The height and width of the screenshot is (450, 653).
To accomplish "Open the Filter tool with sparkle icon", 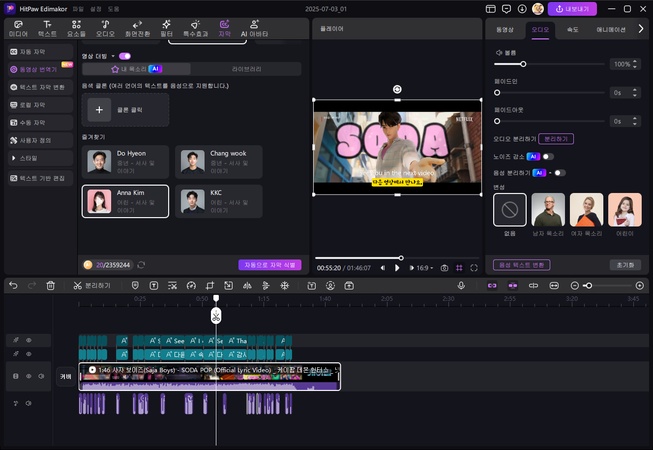I will click(x=167, y=29).
